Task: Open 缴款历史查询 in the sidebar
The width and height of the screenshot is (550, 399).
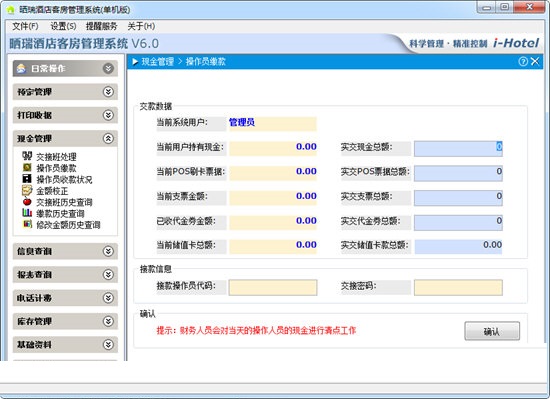Action: coord(60,214)
